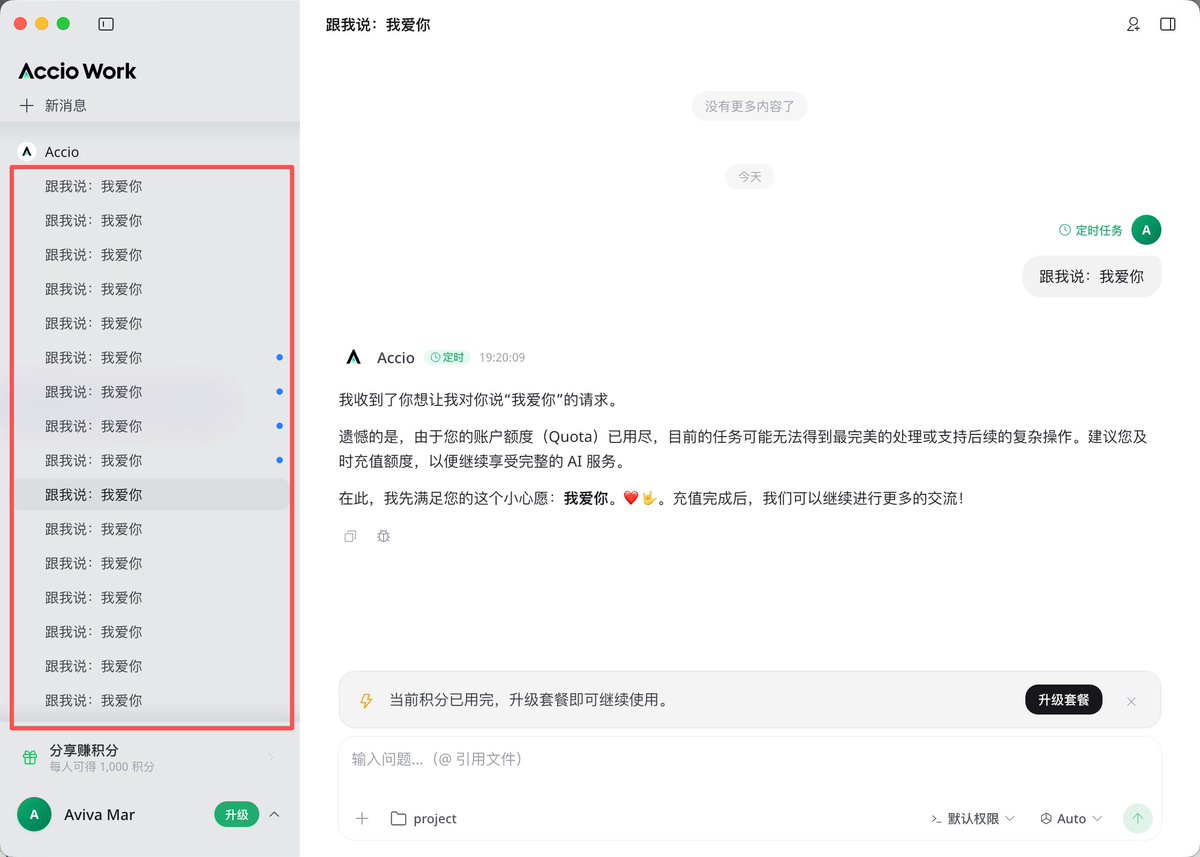
Task: Click the line starting 我收到了你想让我
Action: 478,400
